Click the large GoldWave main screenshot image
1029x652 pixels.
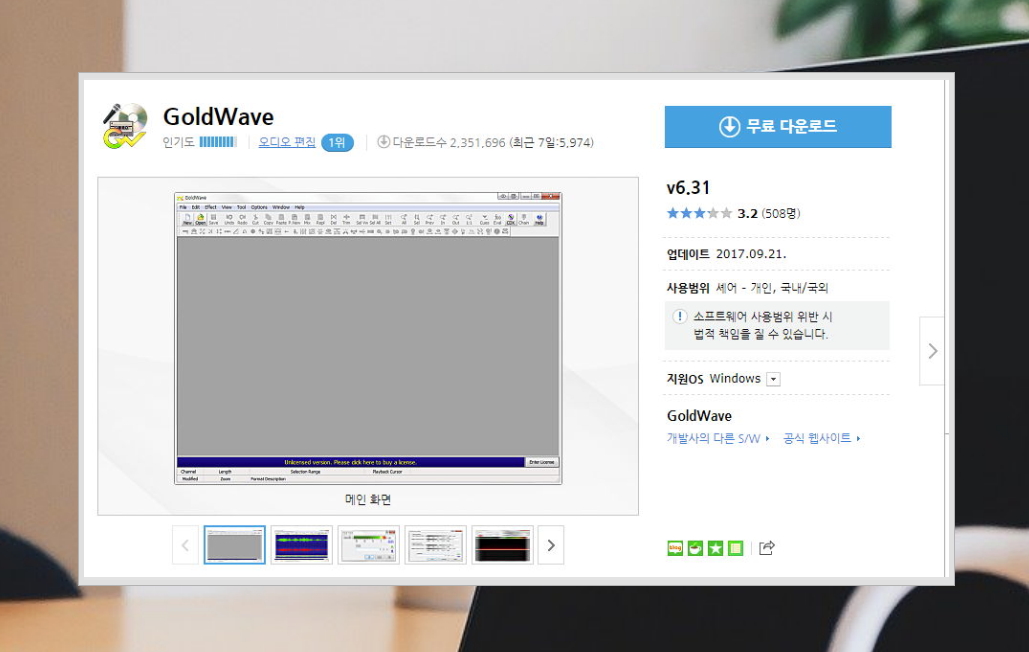point(368,338)
